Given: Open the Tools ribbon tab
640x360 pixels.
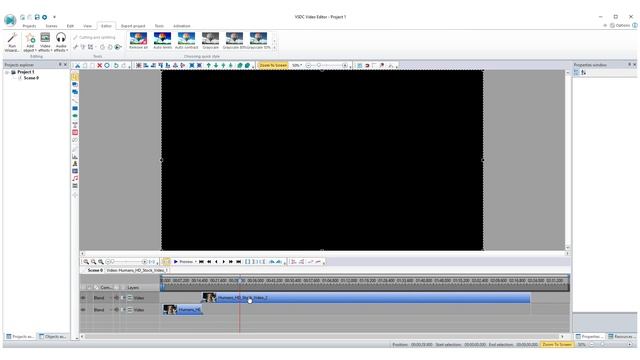Looking at the screenshot, I should (159, 26).
